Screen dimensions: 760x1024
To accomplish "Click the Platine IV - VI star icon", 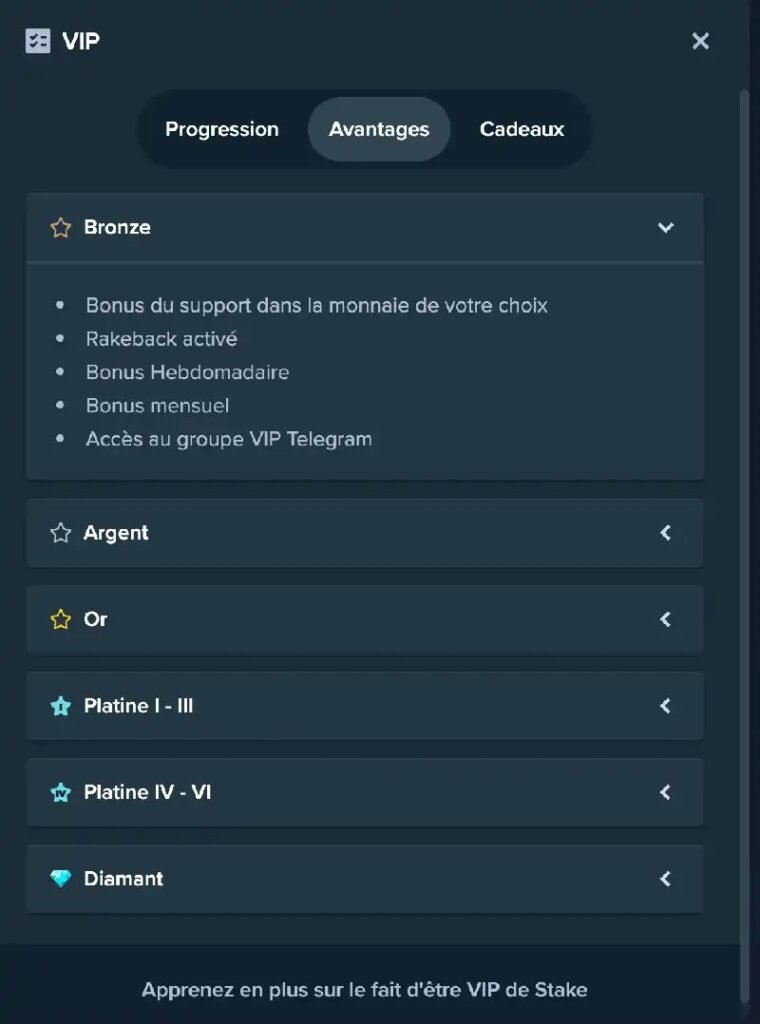I will (x=60, y=792).
